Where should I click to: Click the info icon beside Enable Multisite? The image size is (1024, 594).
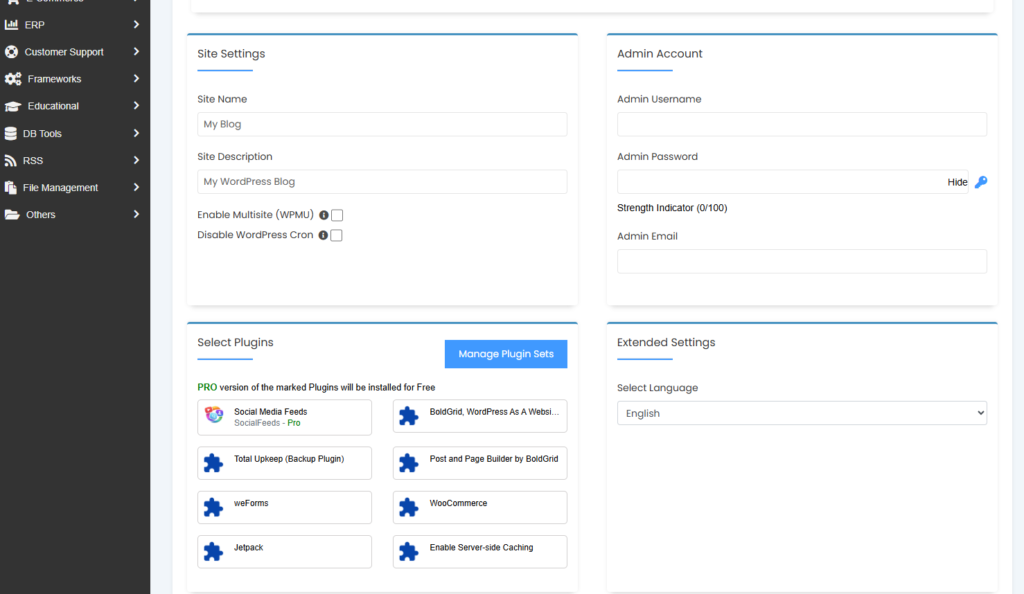323,215
